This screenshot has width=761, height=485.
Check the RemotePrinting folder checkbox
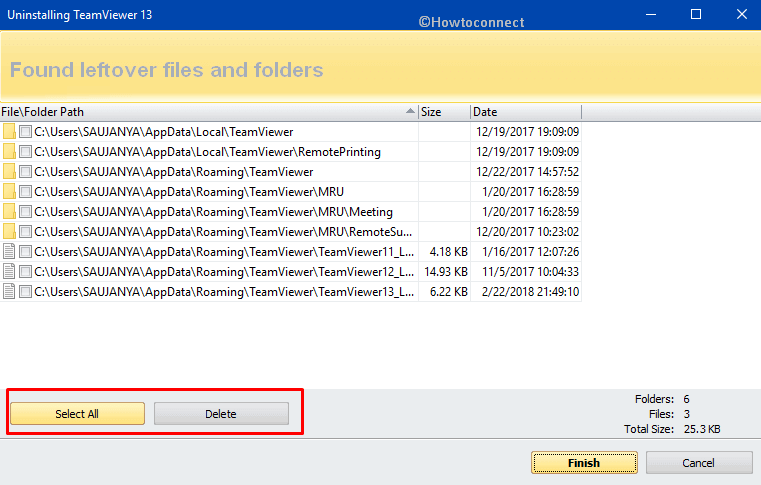click(x=25, y=151)
